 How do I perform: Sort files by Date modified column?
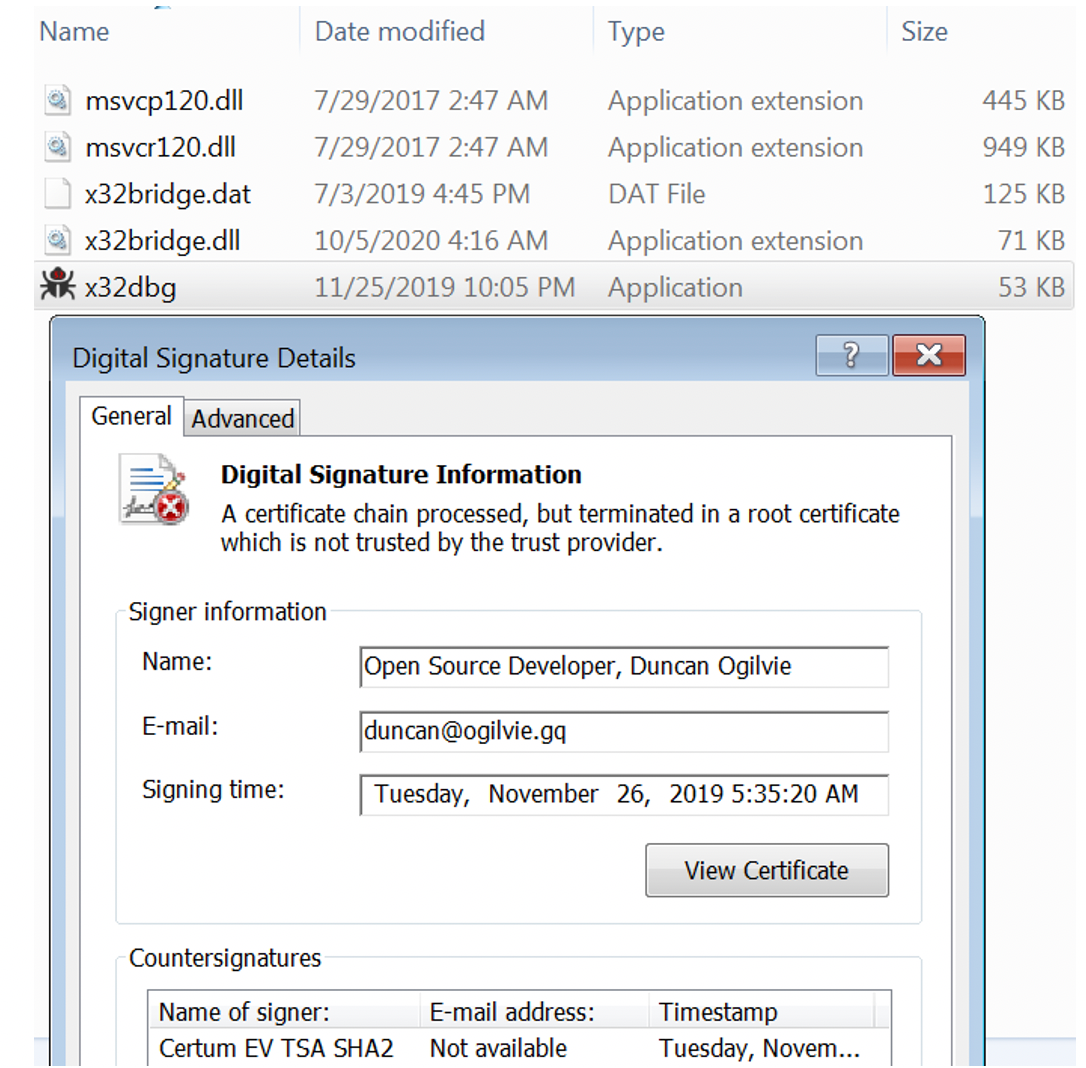[x=400, y=32]
